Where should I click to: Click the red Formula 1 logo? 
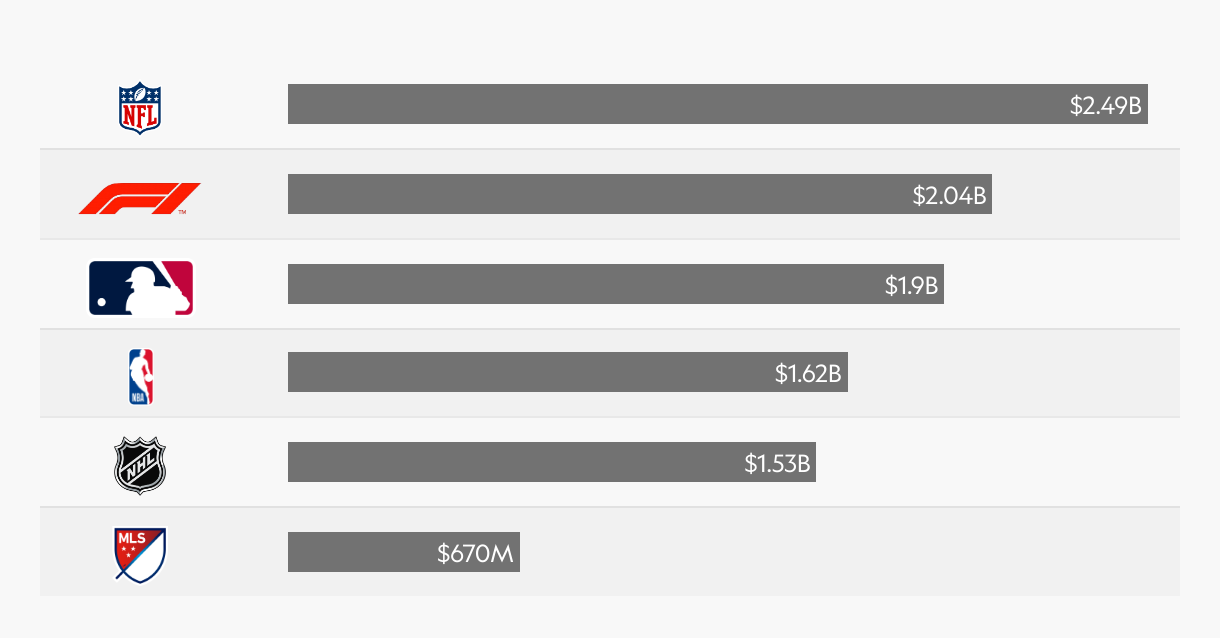pos(140,198)
